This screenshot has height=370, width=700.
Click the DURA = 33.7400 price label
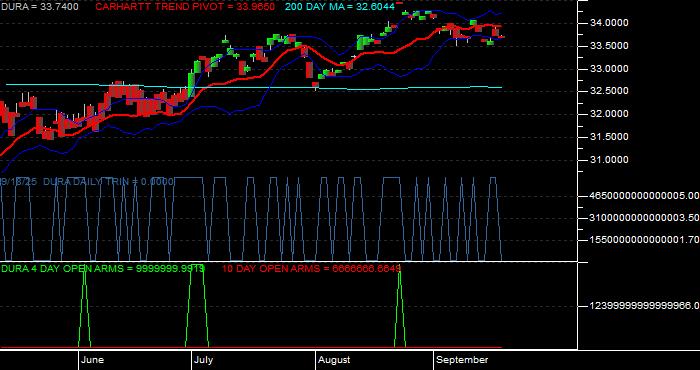coord(40,7)
